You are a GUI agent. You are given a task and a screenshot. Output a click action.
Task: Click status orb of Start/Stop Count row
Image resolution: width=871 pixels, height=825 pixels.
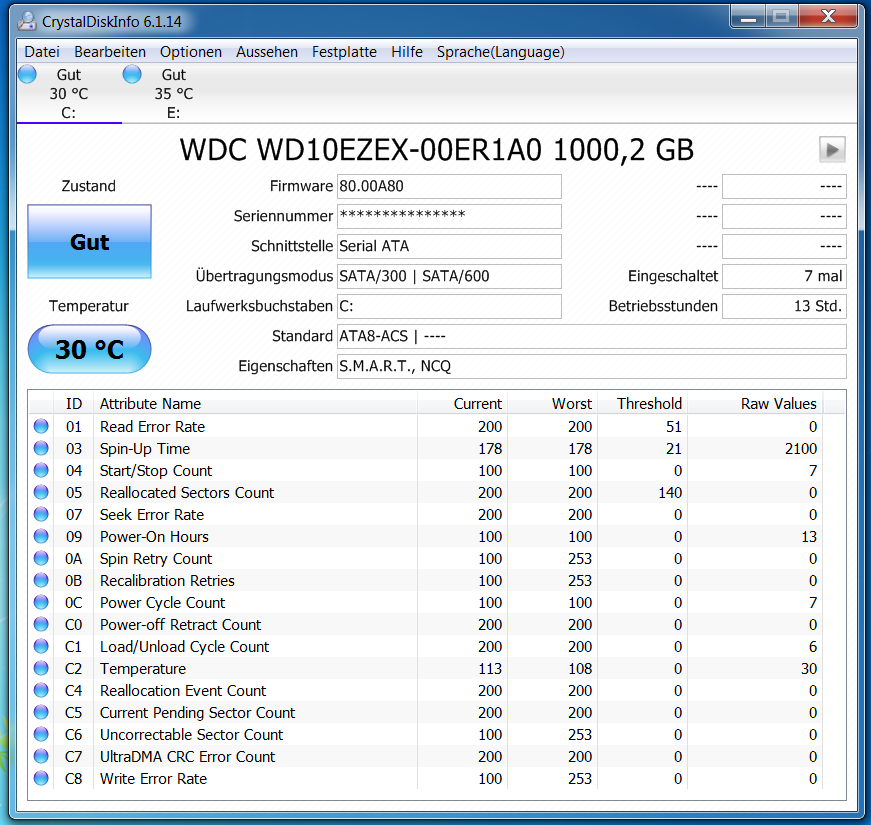(x=41, y=470)
